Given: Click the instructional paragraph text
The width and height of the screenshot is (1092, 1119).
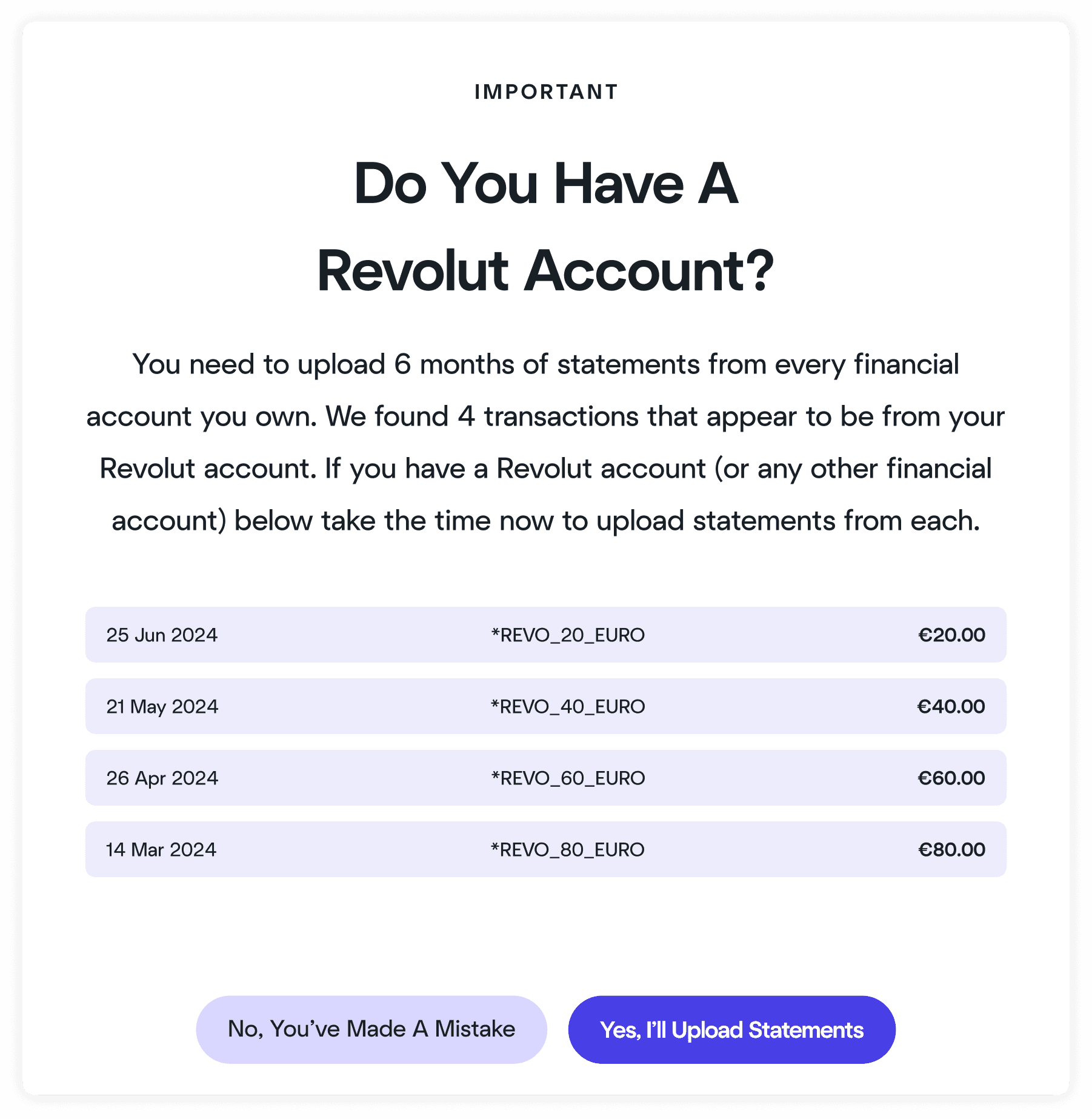Looking at the screenshot, I should pyautogui.click(x=545, y=443).
